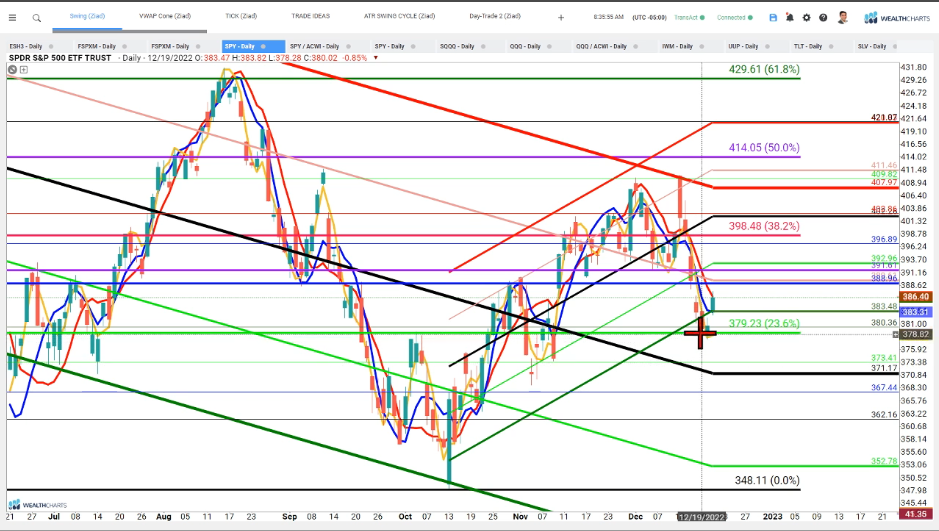Toggle the dot on ESH3 - Daily tab
939x531 pixels.
[x=51, y=46]
